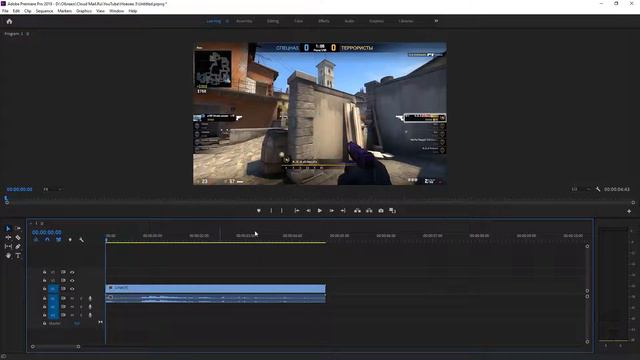The image size is (640, 360).
Task: Switch to the Color workspace tab
Action: click(298, 21)
